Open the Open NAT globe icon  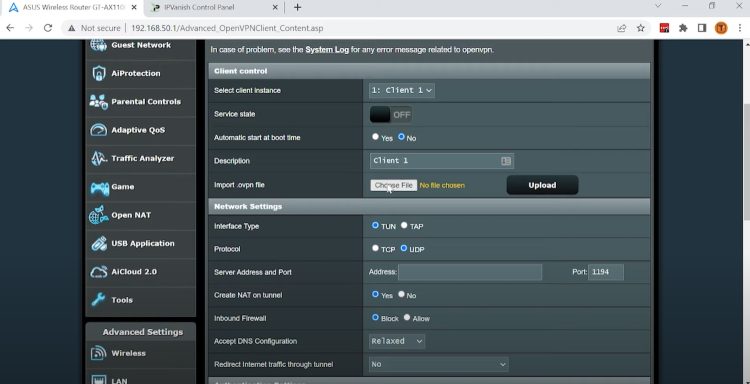click(99, 215)
